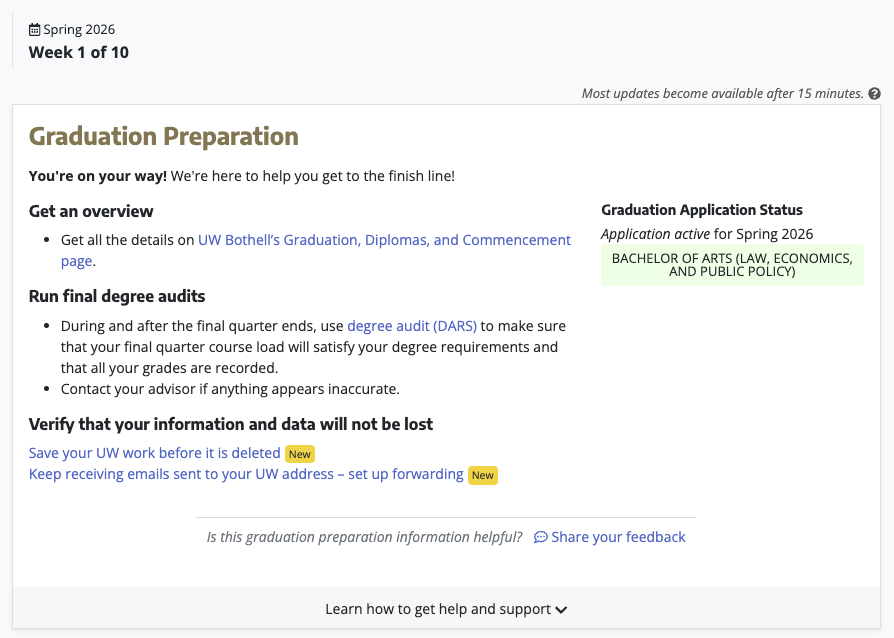Click the speech bubble feedback icon
Screen dimensions: 894x638
(541, 537)
